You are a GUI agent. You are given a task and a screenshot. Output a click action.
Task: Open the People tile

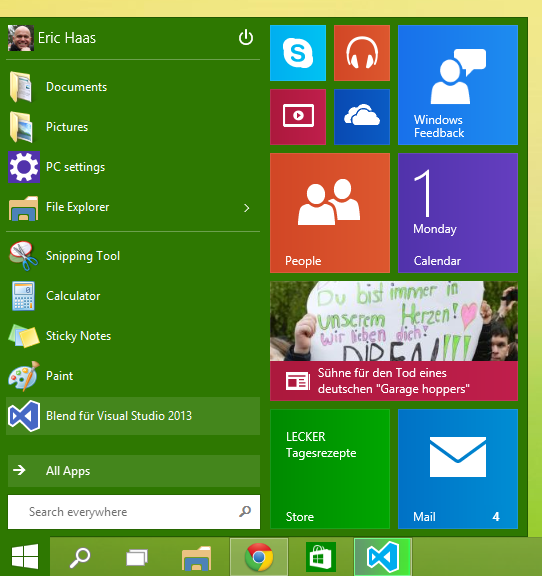point(330,213)
